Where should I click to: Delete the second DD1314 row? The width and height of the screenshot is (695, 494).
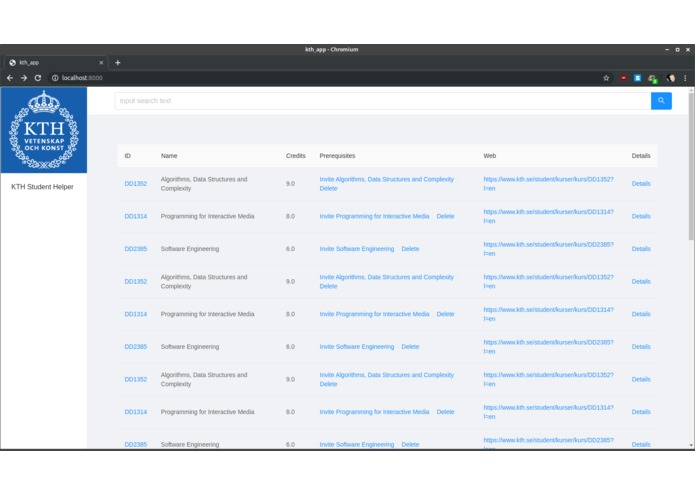pos(445,314)
